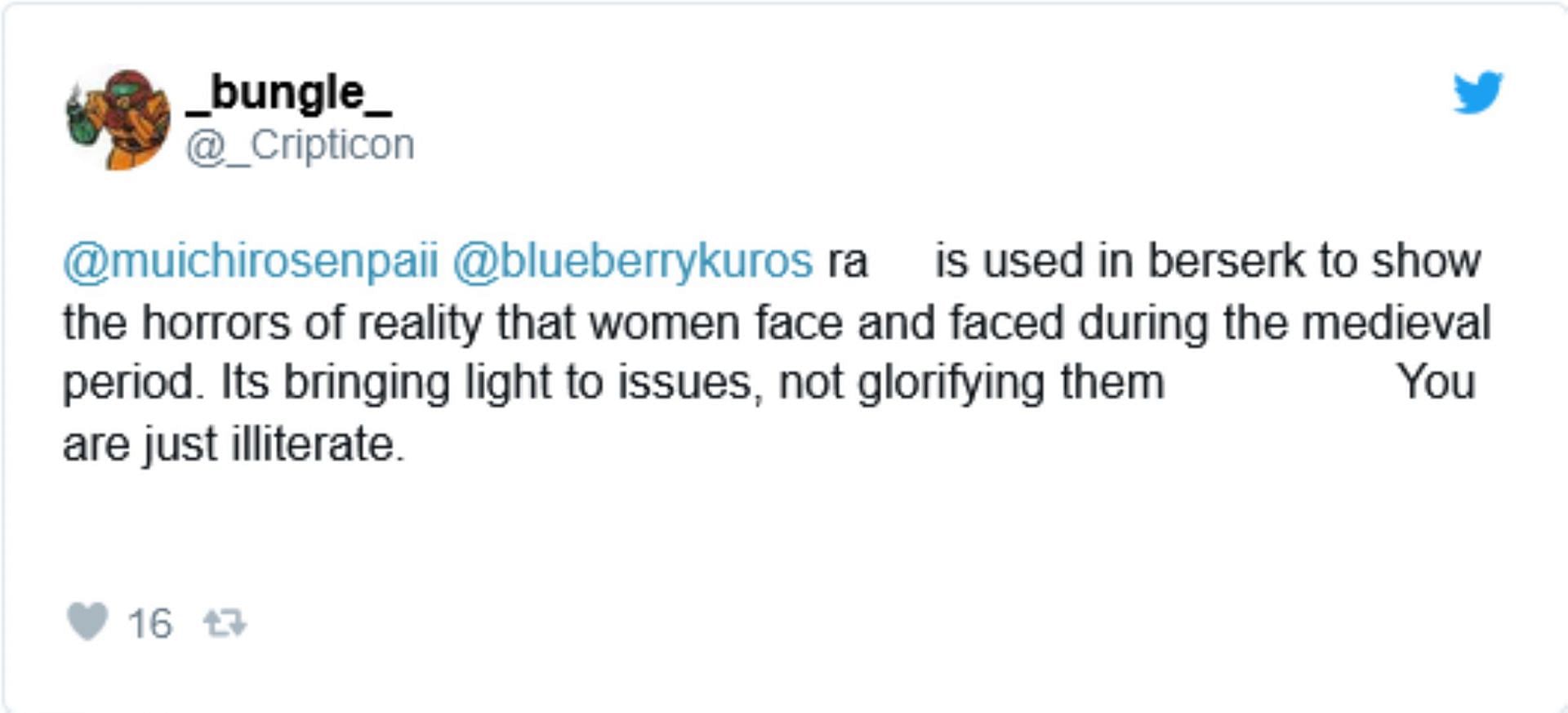Click the word 'during' in the tweet
The image size is (1568, 713).
[x=1143, y=323]
